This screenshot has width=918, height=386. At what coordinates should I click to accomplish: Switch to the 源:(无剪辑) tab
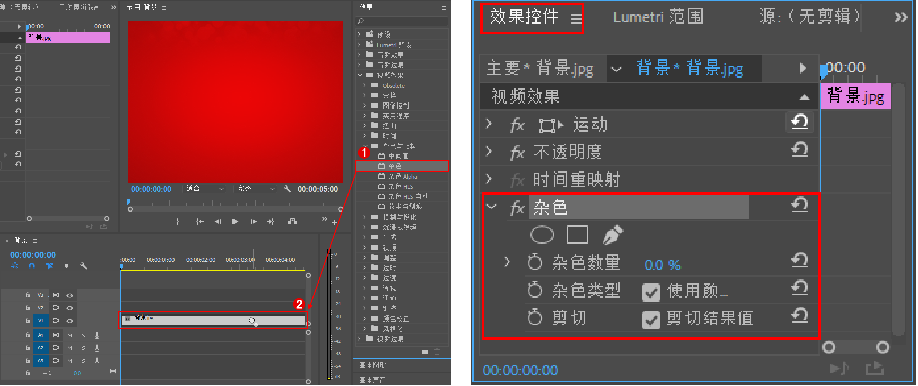pyautogui.click(x=809, y=16)
